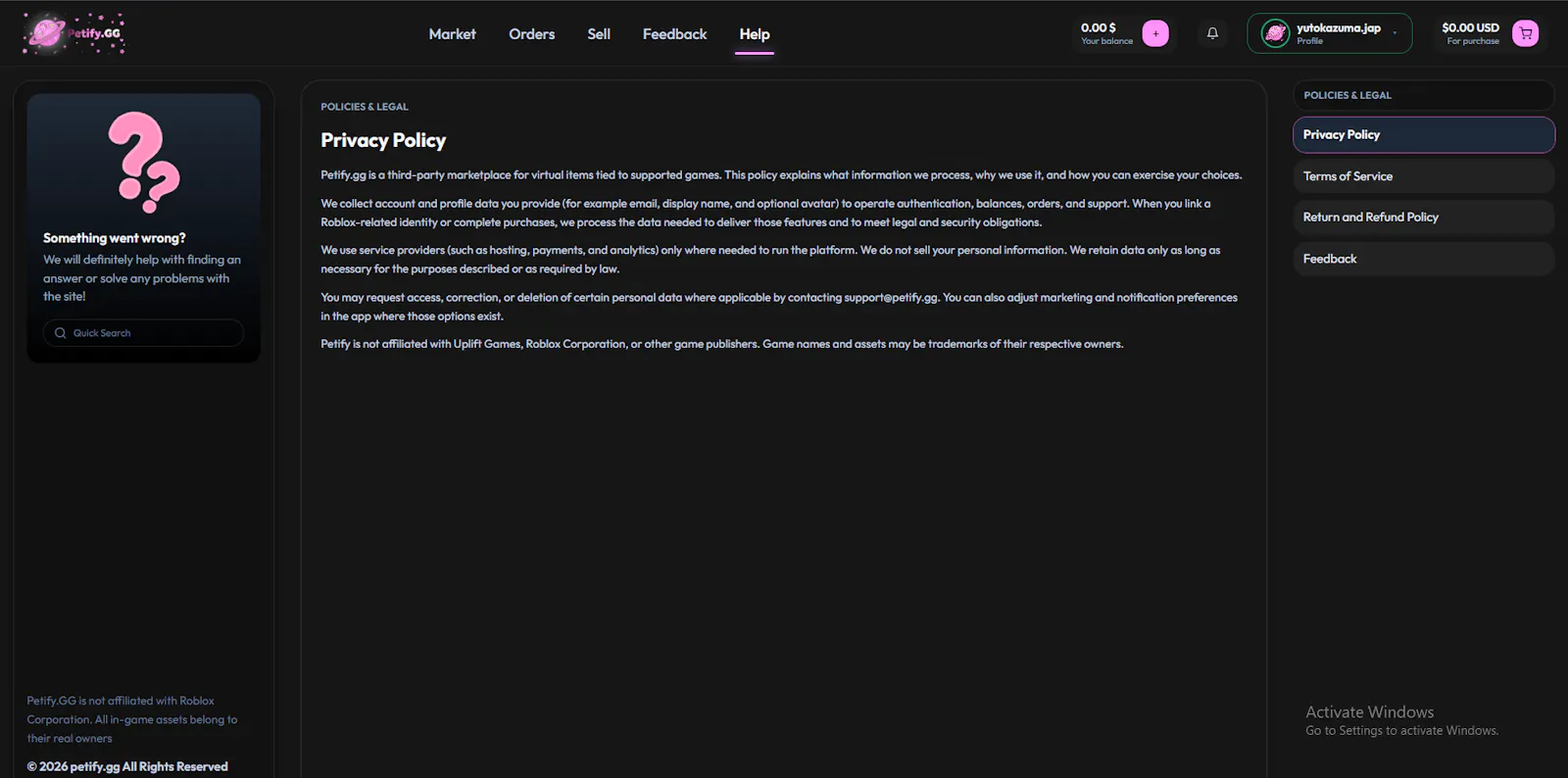Click the pink question marks graphic

tap(144, 162)
